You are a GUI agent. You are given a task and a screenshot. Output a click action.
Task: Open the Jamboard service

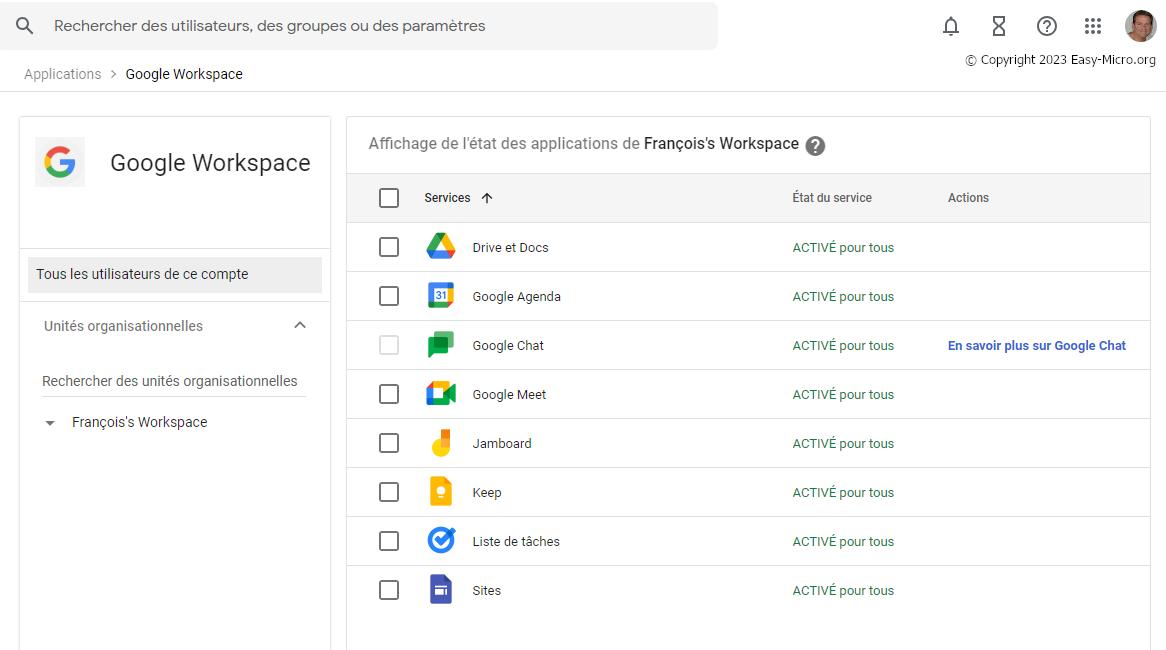coord(502,444)
